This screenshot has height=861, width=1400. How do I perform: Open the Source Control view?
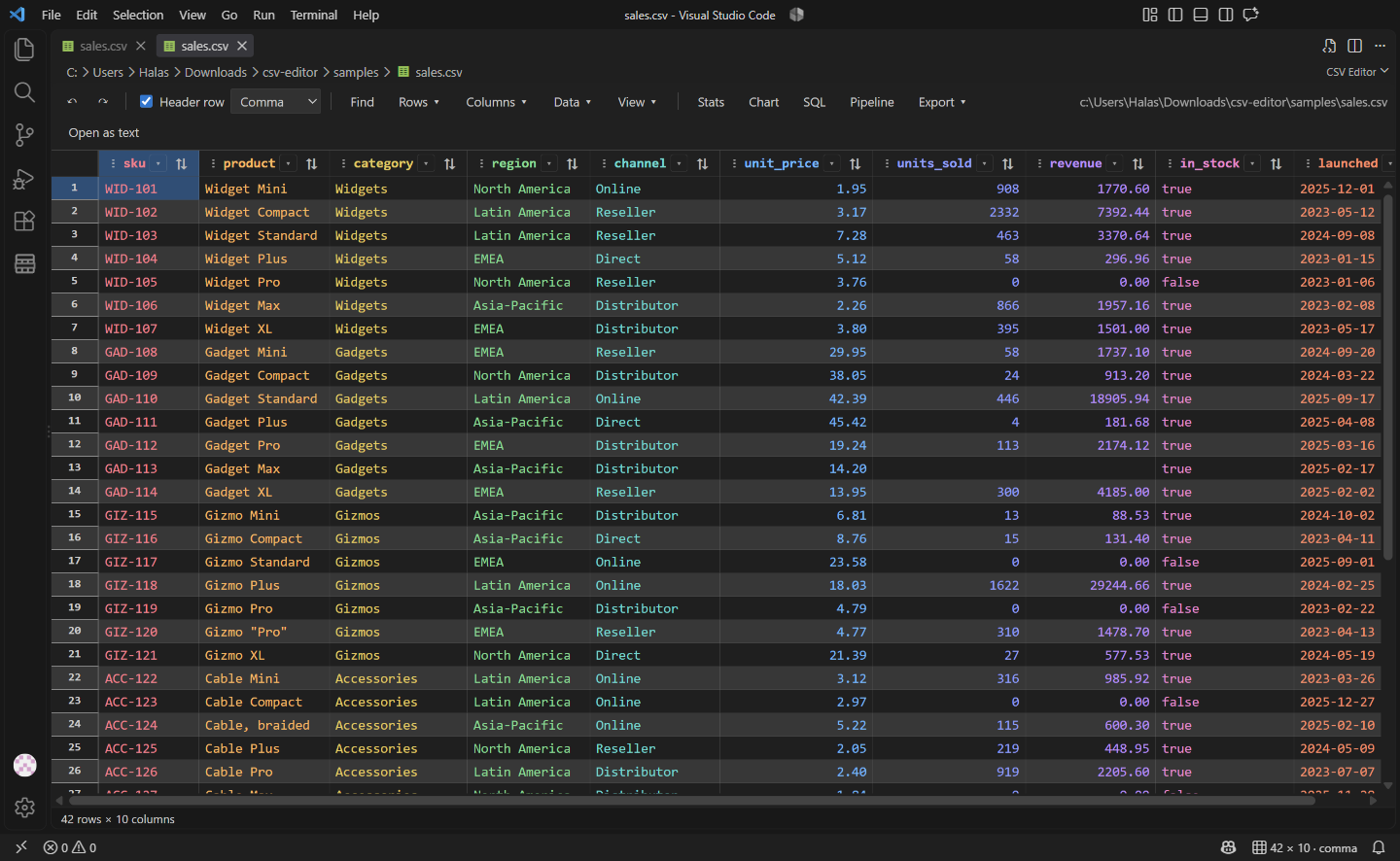pos(24,135)
